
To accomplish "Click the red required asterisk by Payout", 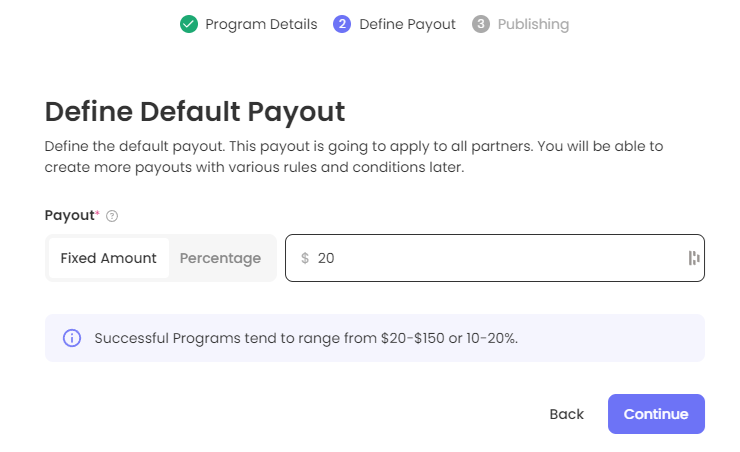I will 97,213.
